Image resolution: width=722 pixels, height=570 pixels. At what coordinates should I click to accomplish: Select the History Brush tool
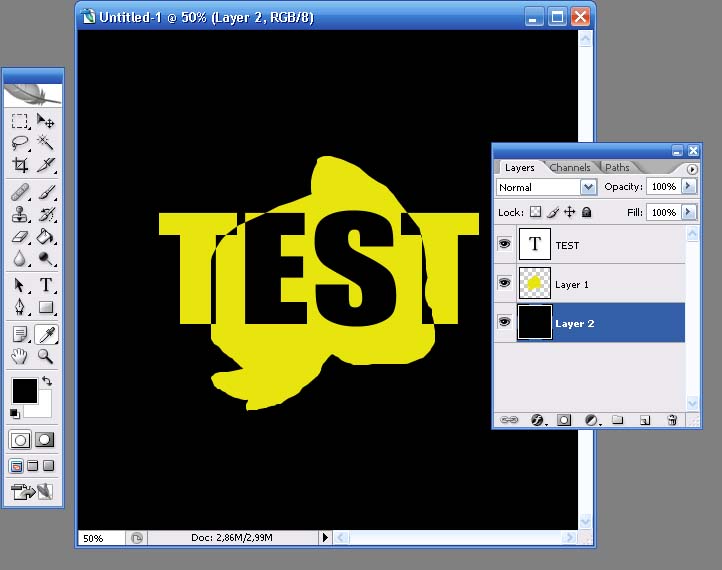click(46, 214)
